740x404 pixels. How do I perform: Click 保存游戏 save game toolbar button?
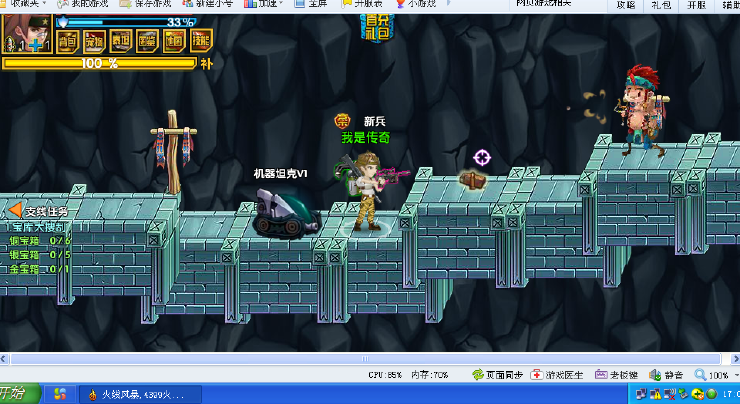coord(146,4)
